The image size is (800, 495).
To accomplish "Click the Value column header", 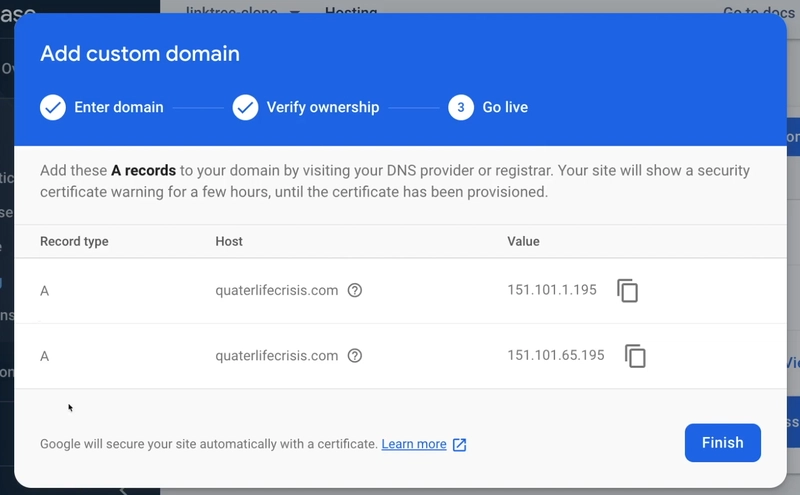I will [x=523, y=241].
